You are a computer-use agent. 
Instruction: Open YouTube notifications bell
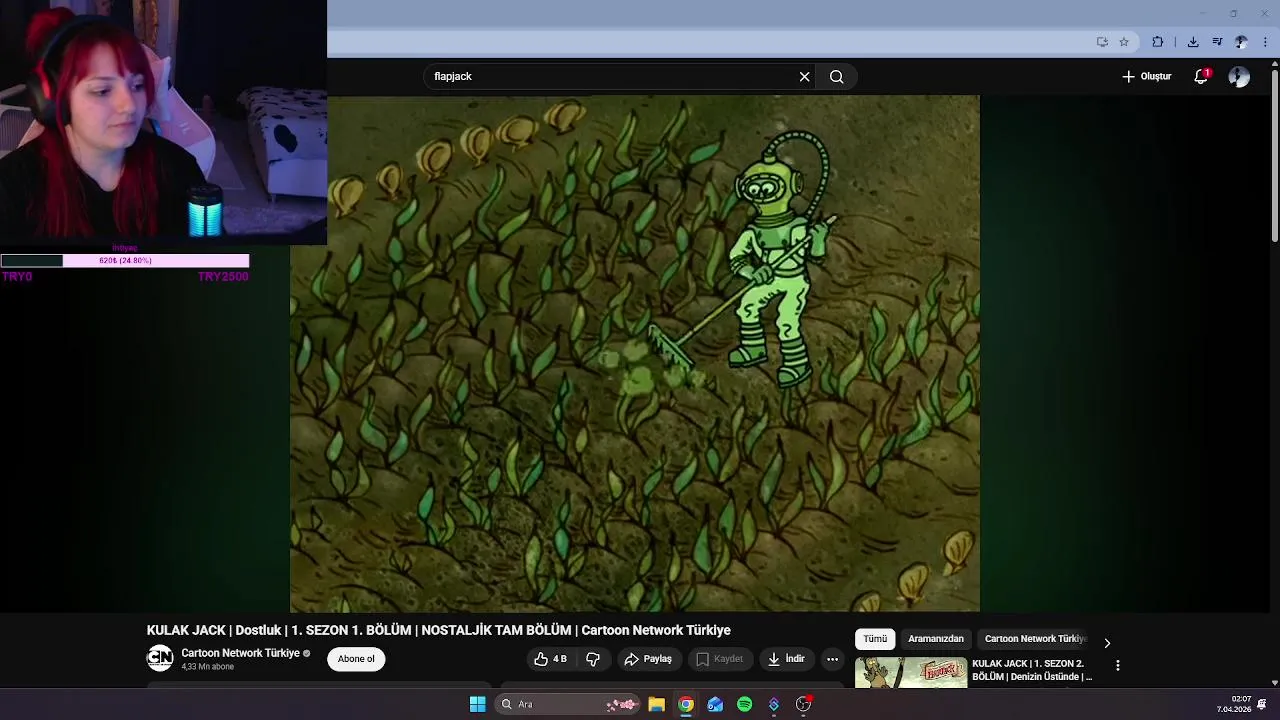[1201, 76]
